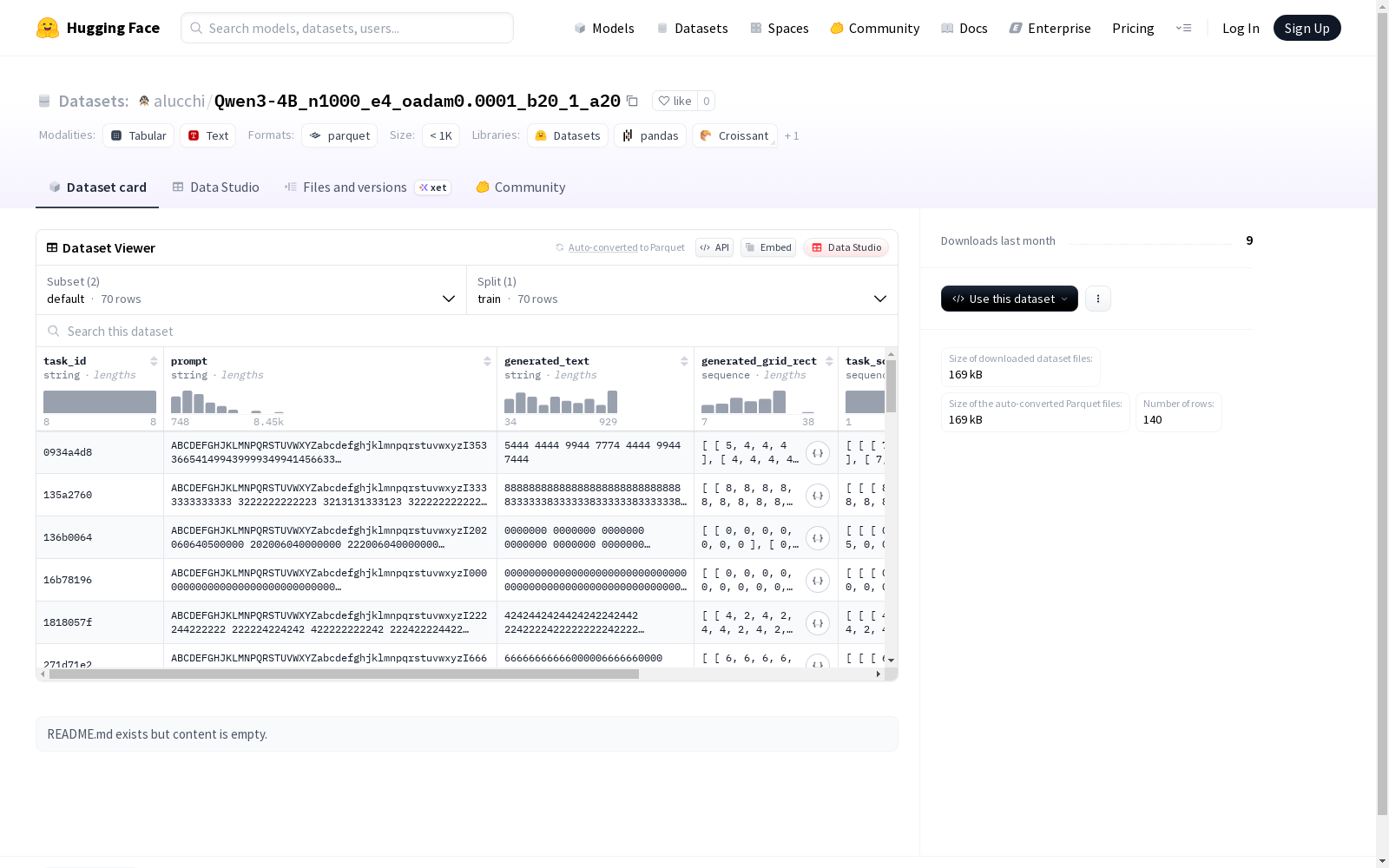
Task: Select the Datasets library tag
Action: [x=568, y=135]
